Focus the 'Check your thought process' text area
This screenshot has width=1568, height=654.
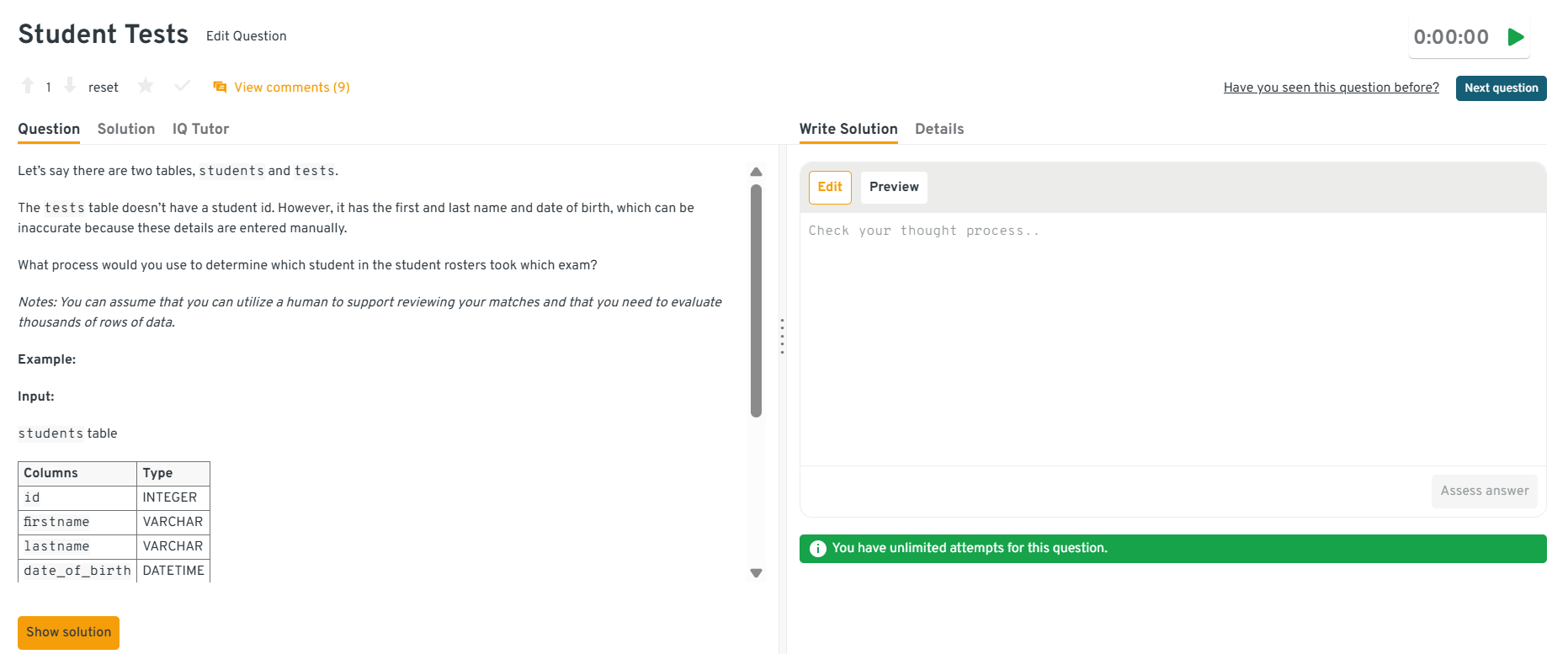click(x=1172, y=338)
